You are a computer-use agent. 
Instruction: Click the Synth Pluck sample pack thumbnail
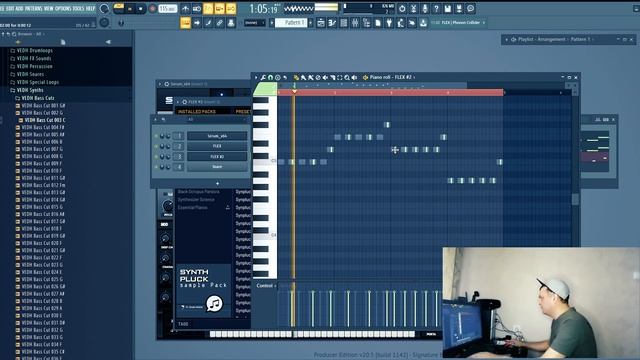(x=203, y=291)
